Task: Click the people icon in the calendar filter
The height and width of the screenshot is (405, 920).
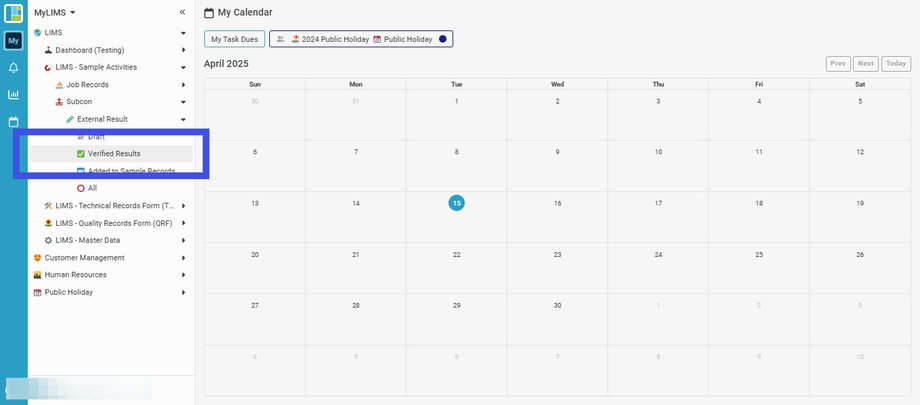Action: pyautogui.click(x=280, y=39)
